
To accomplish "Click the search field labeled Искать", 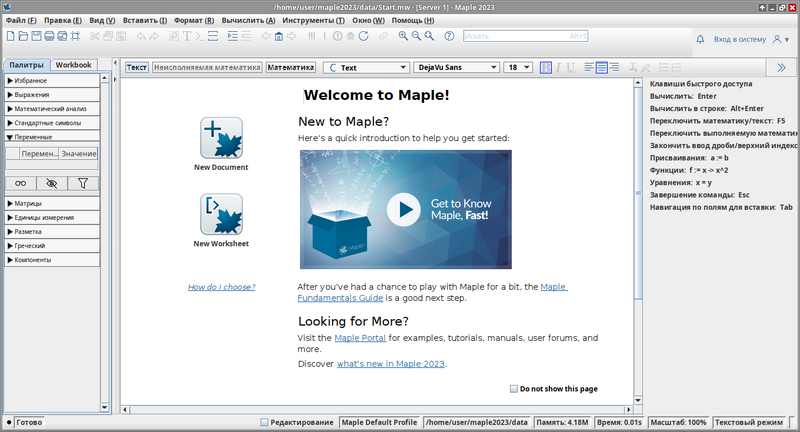I will click(526, 36).
